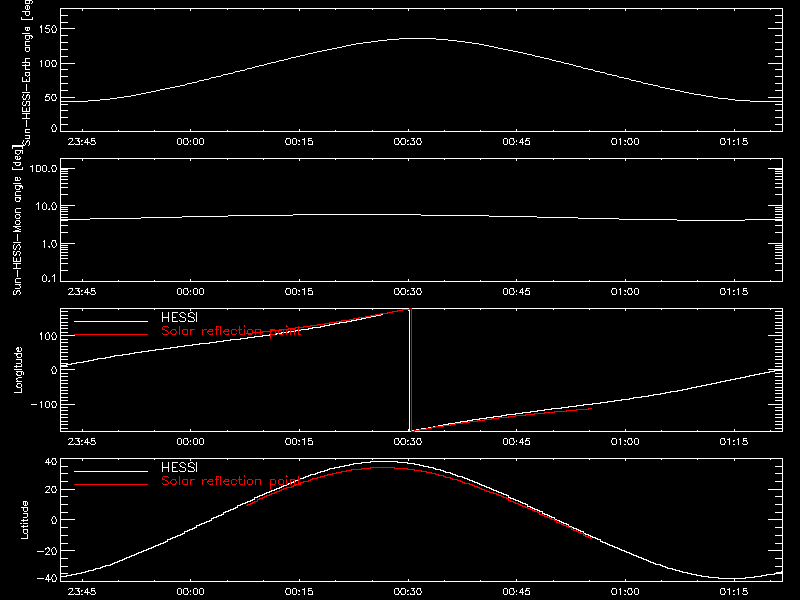
Task: Click the 10.0 tick on Sun-HESSI-Moon axis
Action: click(x=46, y=206)
